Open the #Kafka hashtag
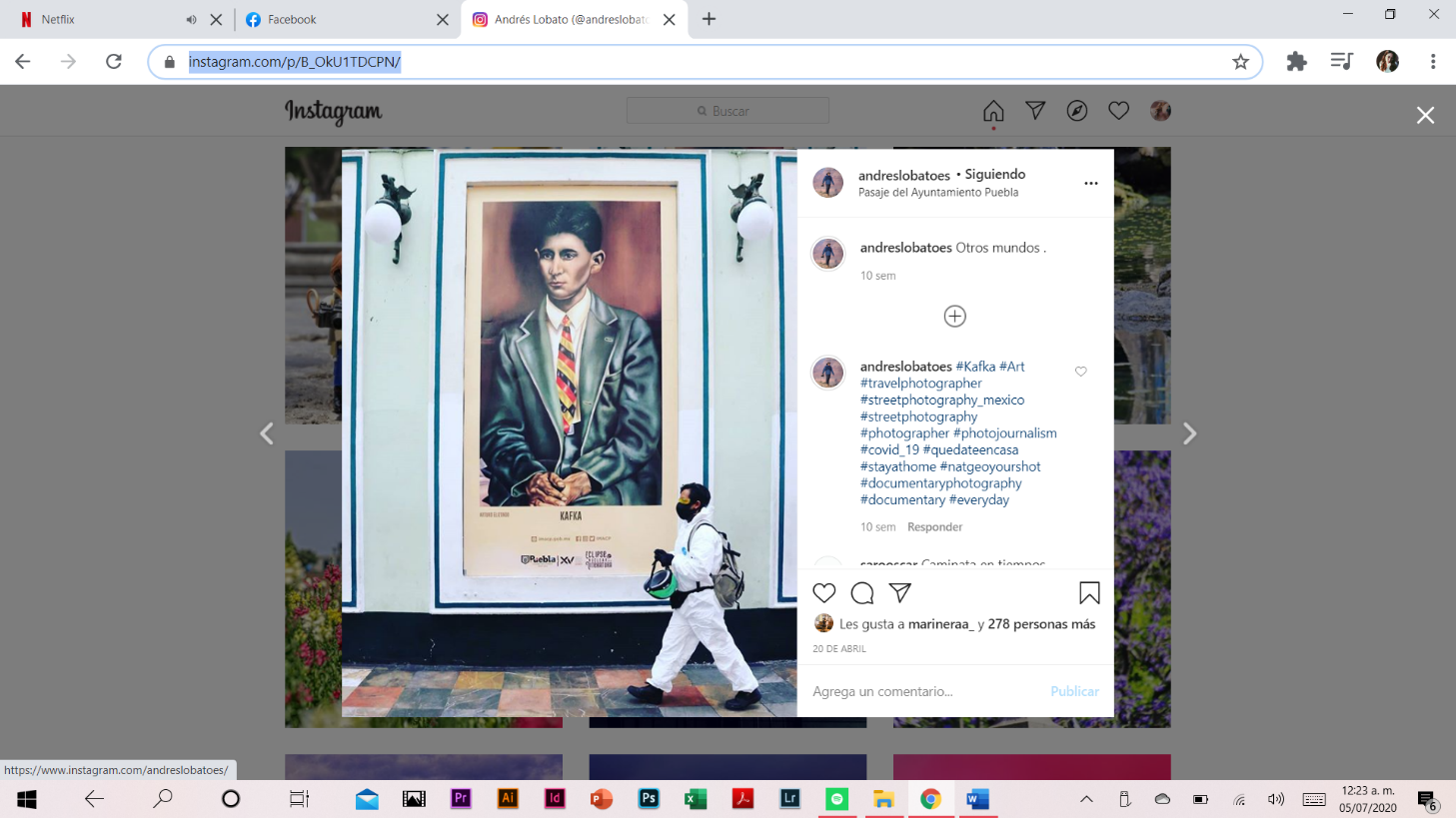This screenshot has height=818, width=1456. coord(975,367)
